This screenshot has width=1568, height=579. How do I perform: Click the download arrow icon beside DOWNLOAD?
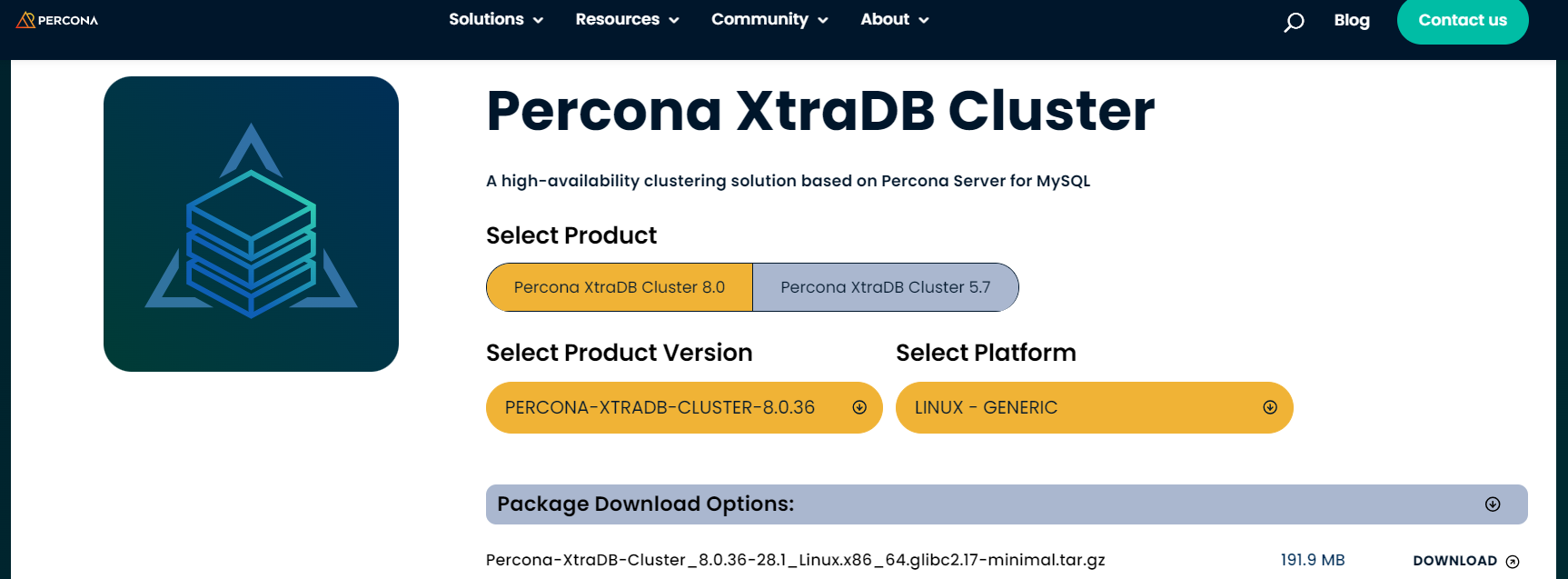tap(1513, 562)
